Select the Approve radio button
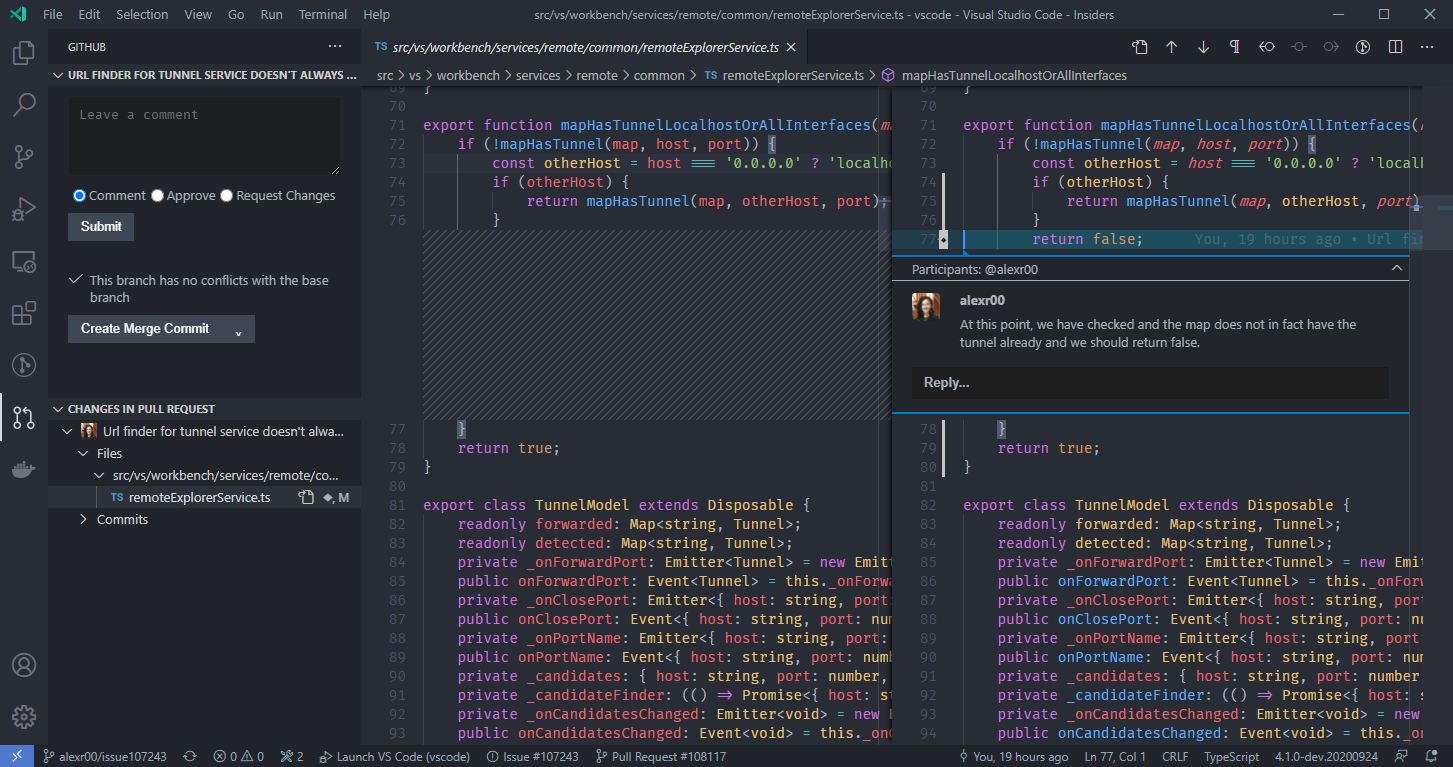The width and height of the screenshot is (1453, 767). pyautogui.click(x=157, y=196)
